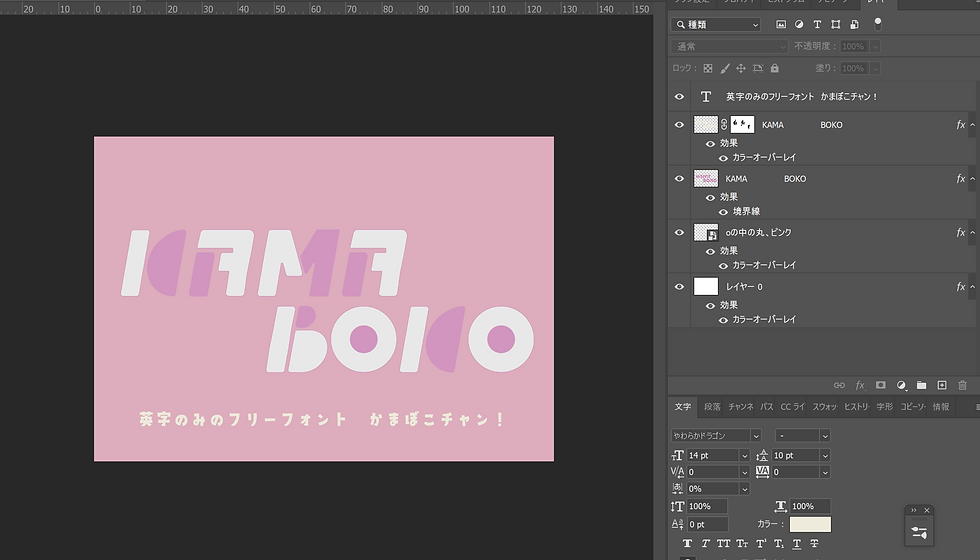The image size is (980, 560).
Task: Toggle カラーオーバーレイ visibility on masked KAMA BOKO layer
Action: pos(723,158)
